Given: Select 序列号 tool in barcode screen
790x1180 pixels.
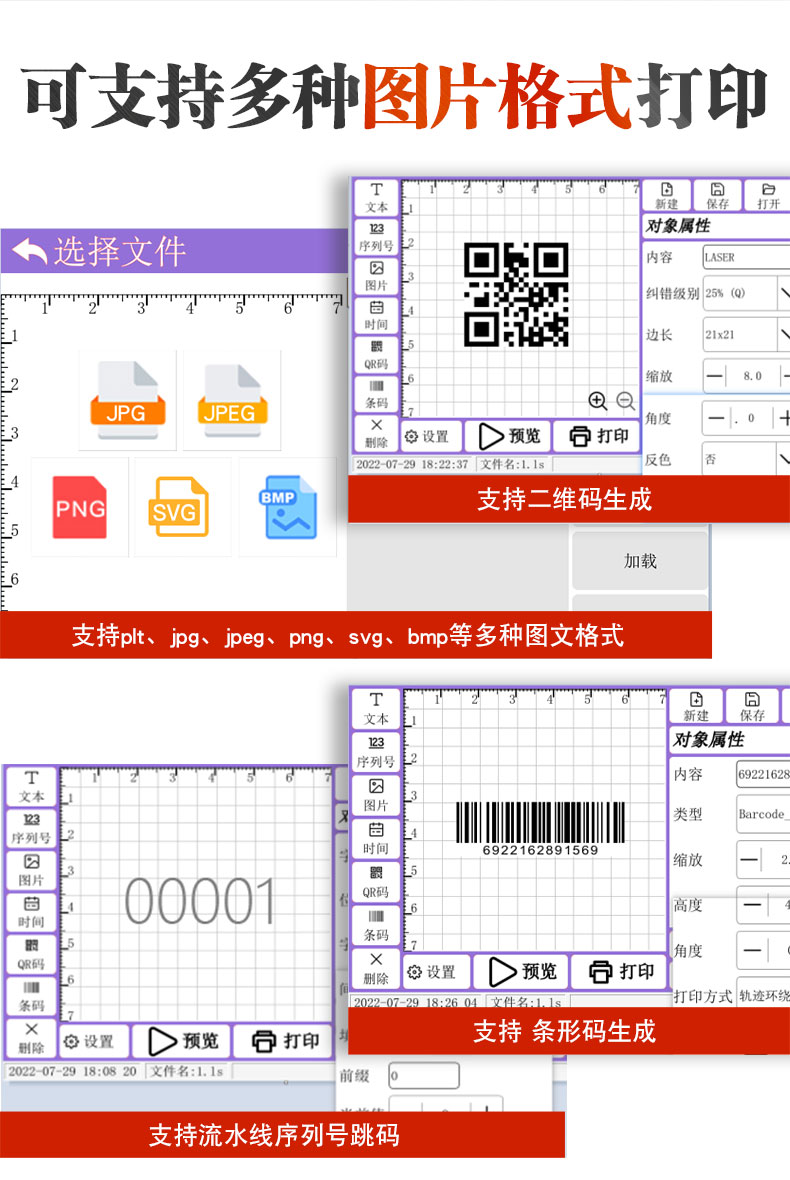Looking at the screenshot, I should coord(375,752).
